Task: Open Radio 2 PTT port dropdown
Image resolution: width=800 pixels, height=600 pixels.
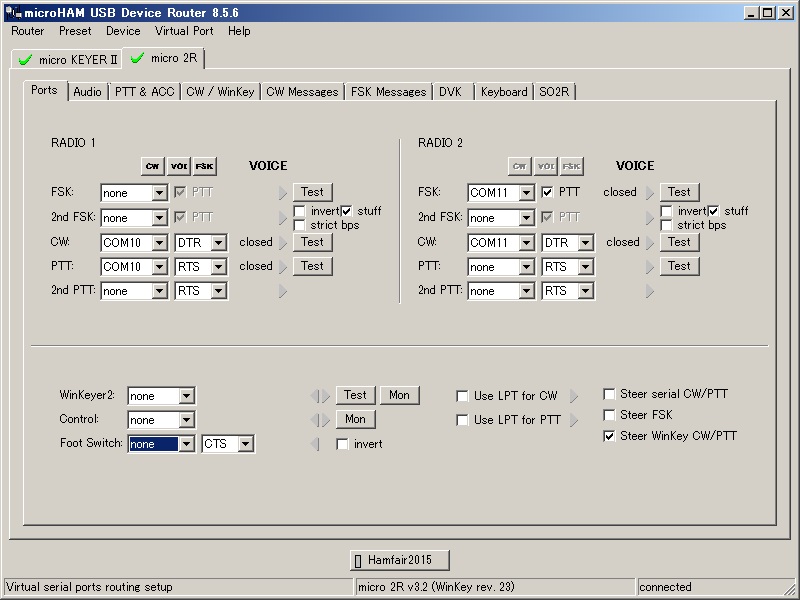Action: [527, 267]
